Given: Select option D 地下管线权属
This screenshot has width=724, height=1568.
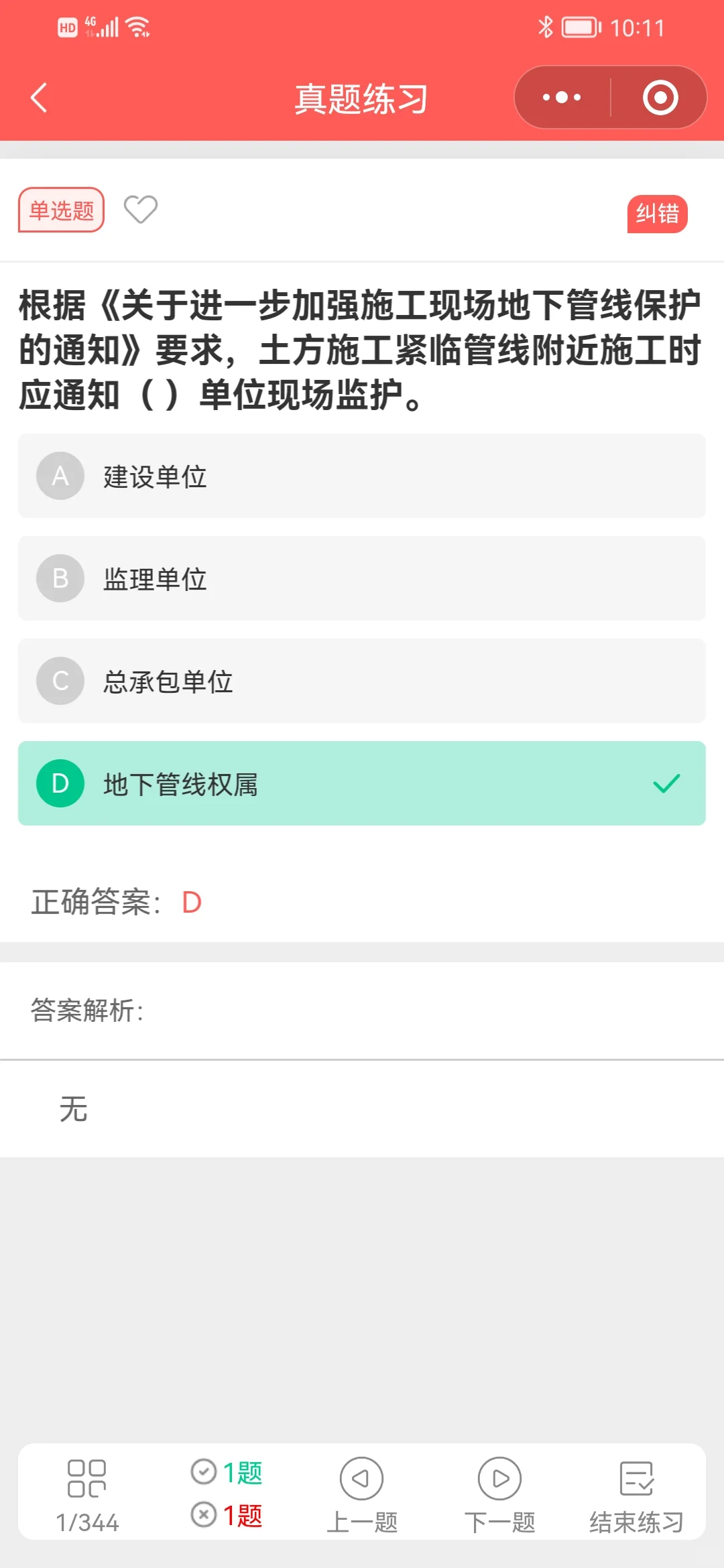Looking at the screenshot, I should 362,783.
